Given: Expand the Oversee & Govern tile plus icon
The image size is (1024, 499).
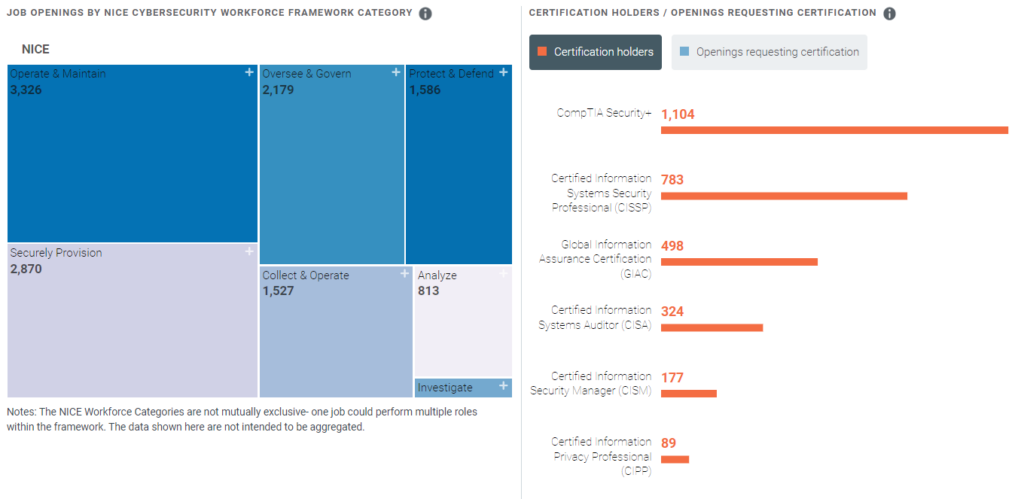Looking at the screenshot, I should [x=396, y=72].
